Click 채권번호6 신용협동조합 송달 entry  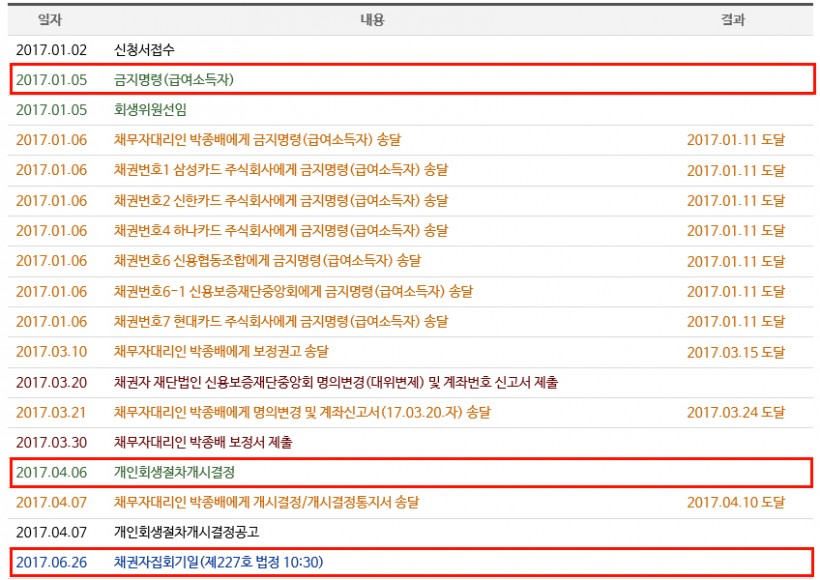(267, 260)
